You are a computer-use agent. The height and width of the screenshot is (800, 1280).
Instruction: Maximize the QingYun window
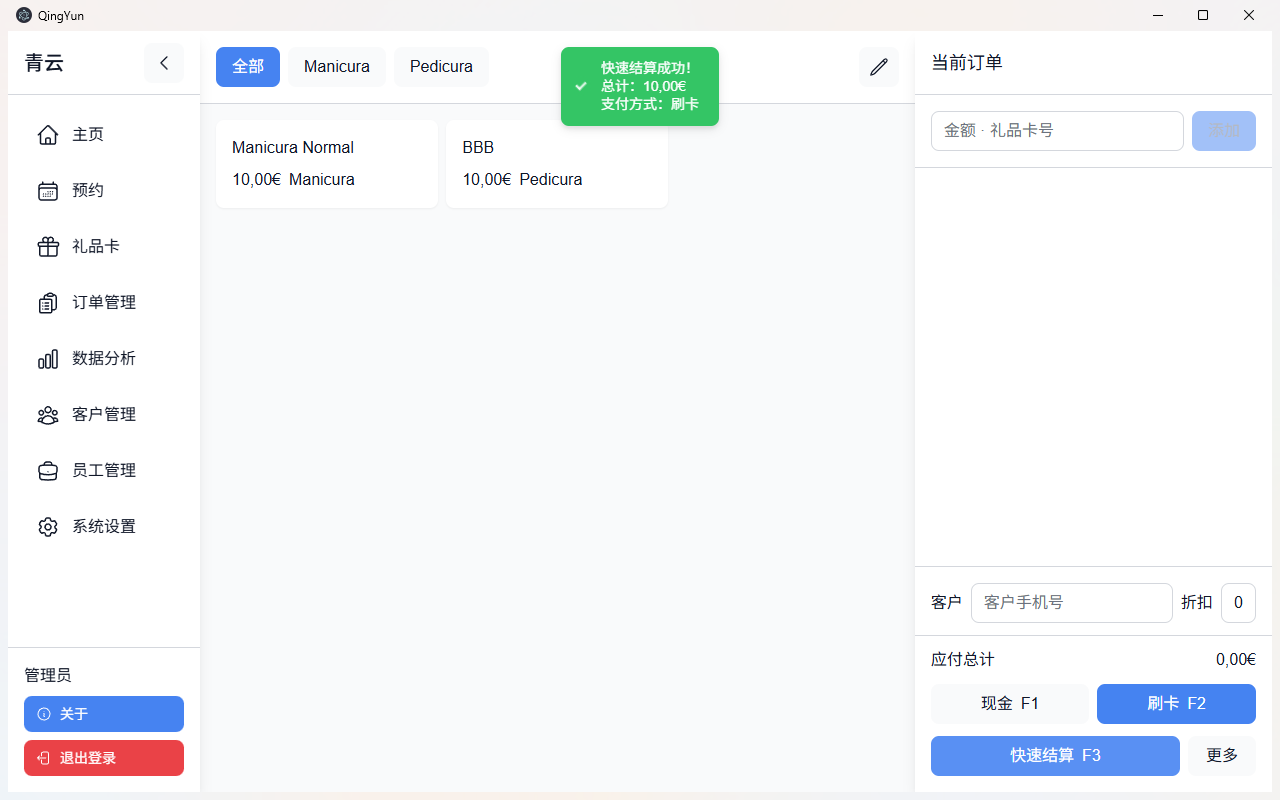pyautogui.click(x=1203, y=15)
